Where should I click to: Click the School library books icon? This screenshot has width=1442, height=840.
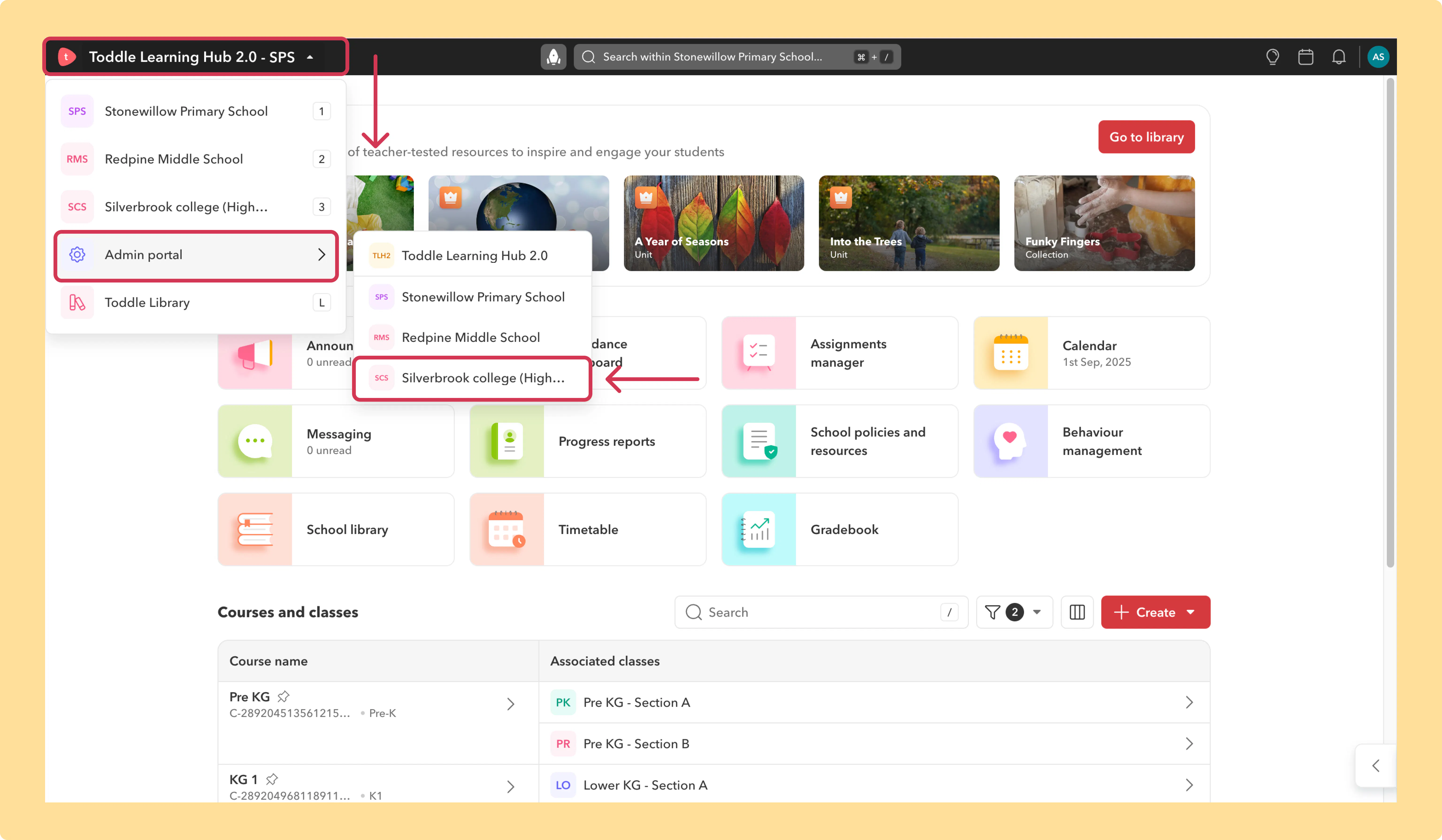(x=255, y=529)
